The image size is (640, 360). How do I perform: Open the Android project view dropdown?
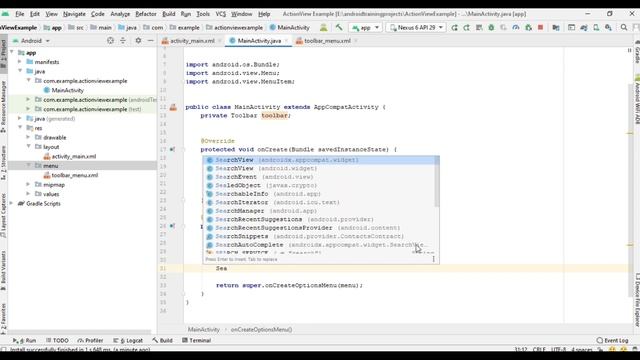[31, 41]
